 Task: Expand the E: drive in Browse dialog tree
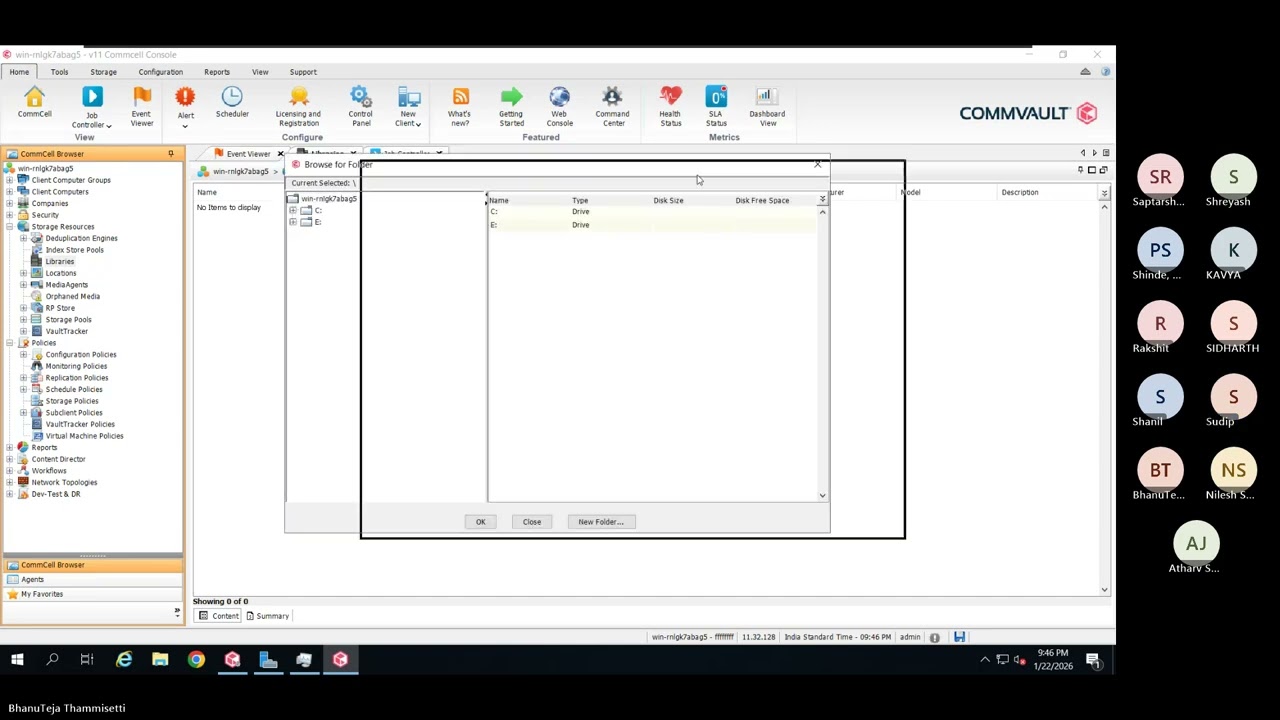click(x=293, y=222)
